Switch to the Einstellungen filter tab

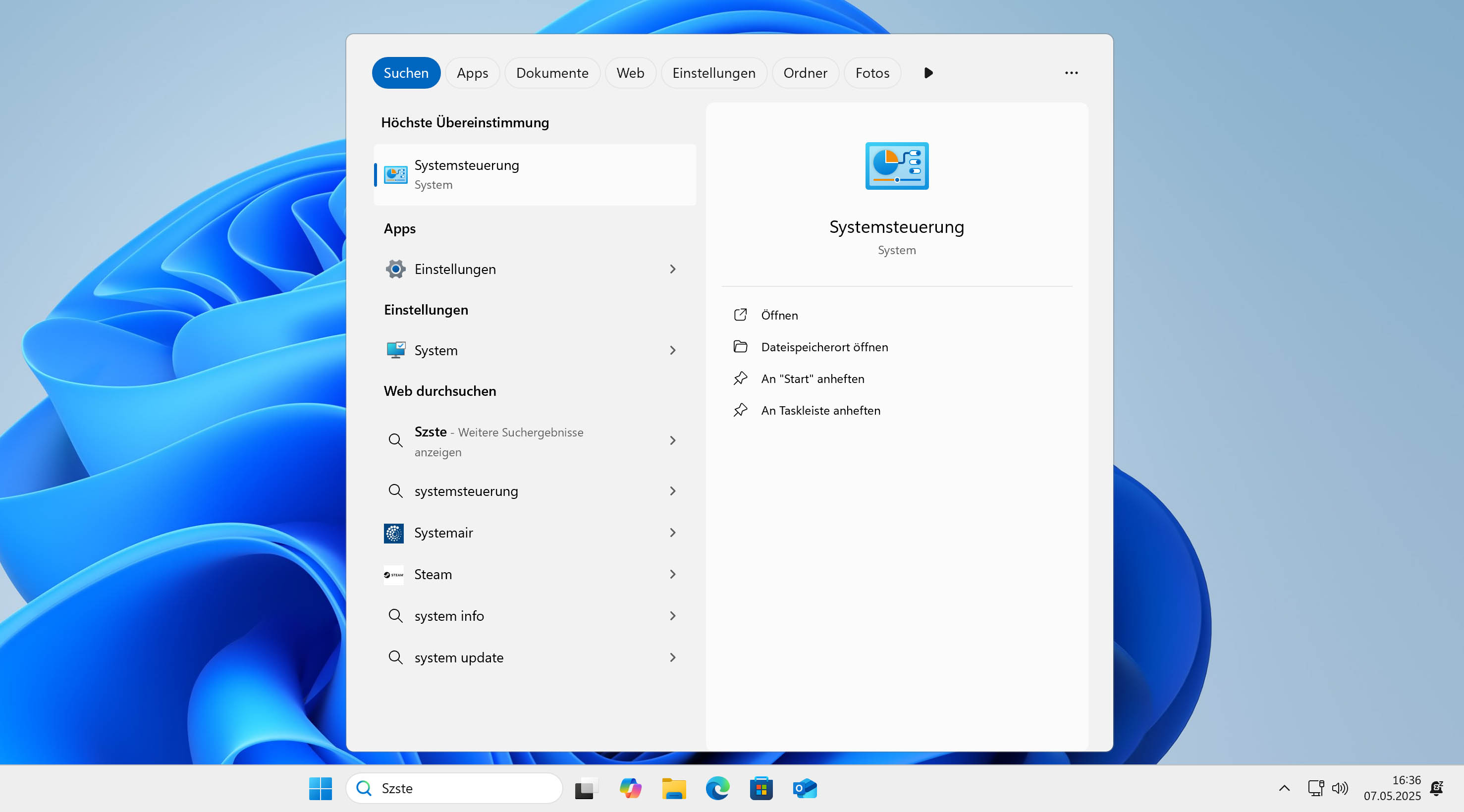coord(714,73)
